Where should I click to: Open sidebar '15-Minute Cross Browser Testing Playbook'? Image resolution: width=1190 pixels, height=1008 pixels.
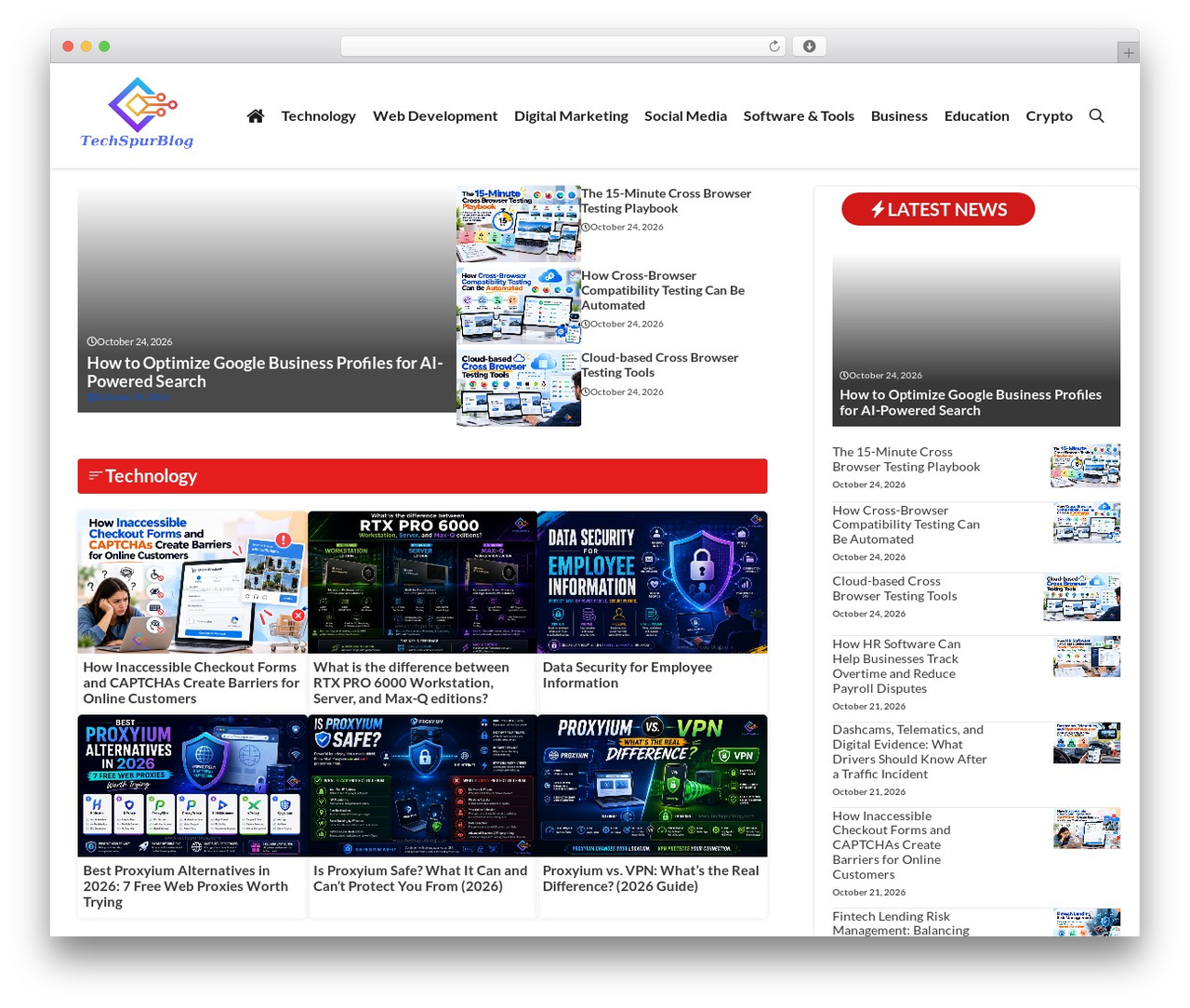coord(906,459)
